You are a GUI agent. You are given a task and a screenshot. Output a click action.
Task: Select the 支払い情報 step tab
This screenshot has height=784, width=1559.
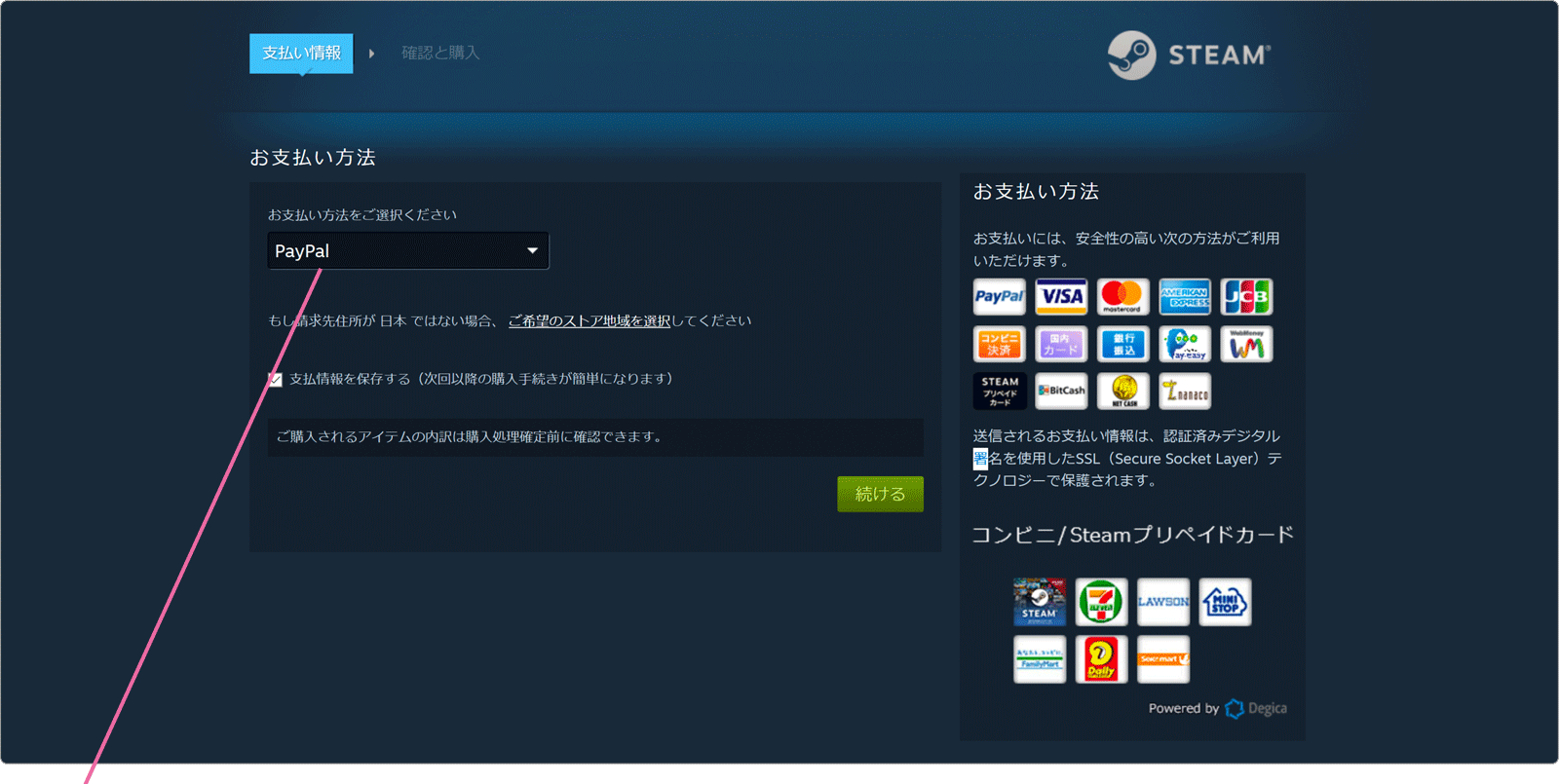click(301, 54)
